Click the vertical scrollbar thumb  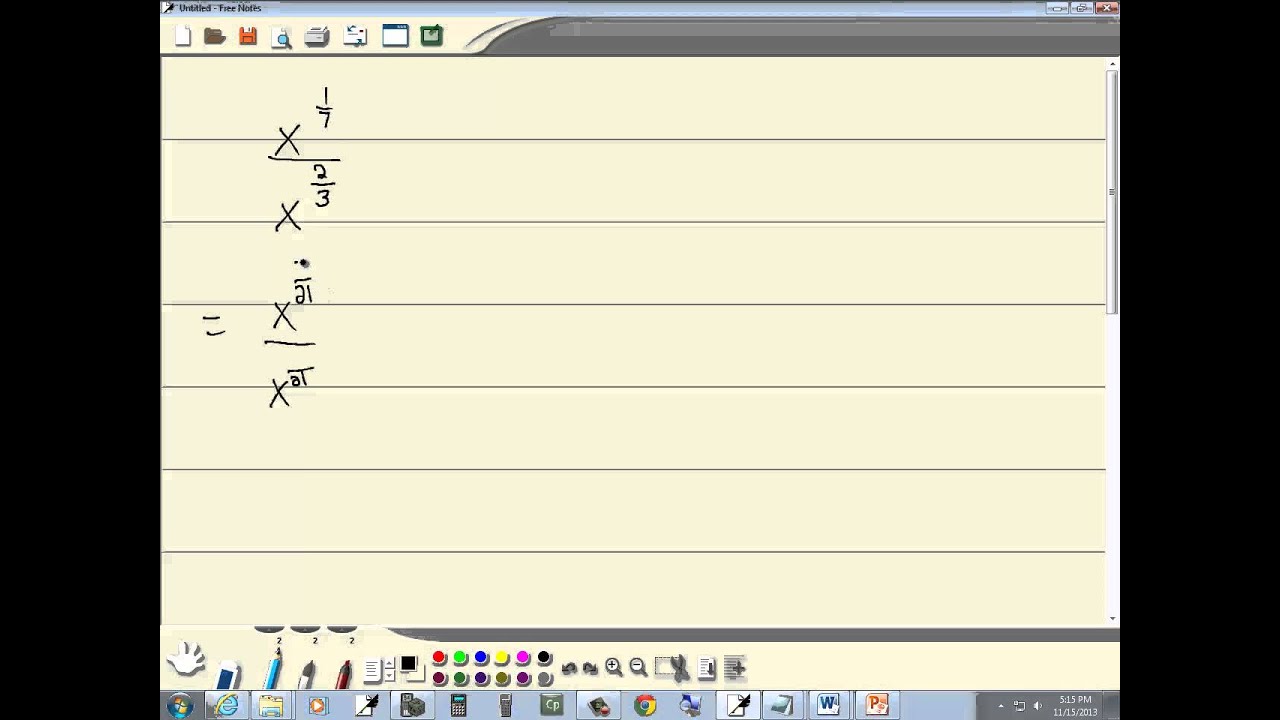pos(1112,190)
